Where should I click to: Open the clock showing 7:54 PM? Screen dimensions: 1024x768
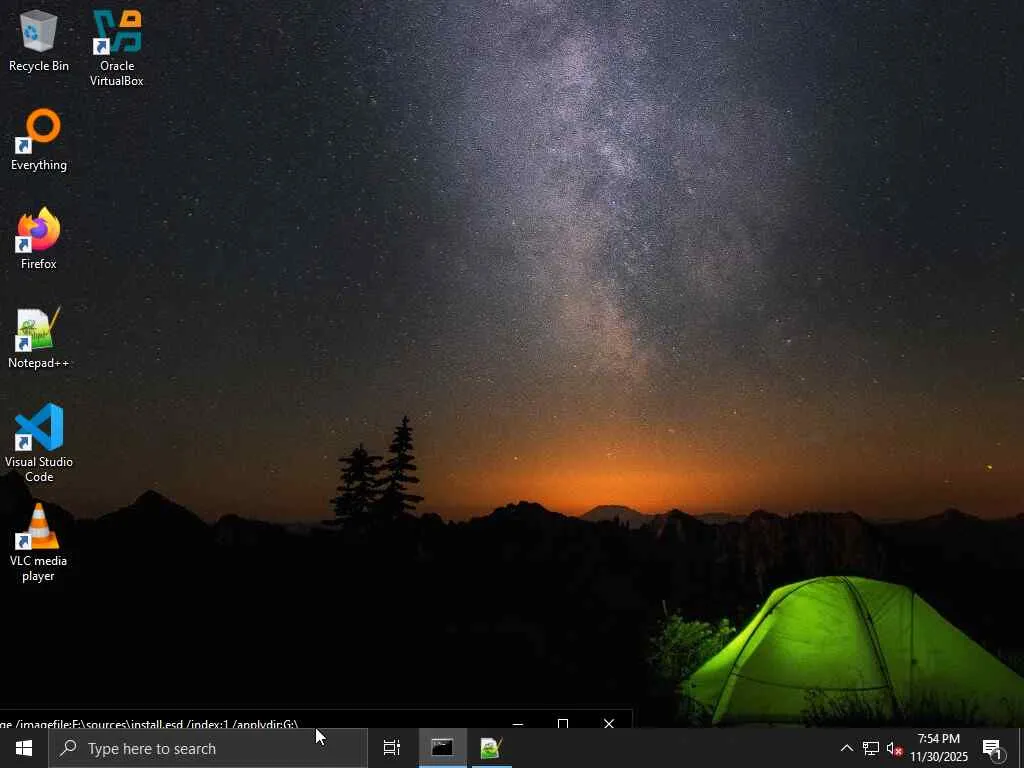pyautogui.click(x=939, y=748)
